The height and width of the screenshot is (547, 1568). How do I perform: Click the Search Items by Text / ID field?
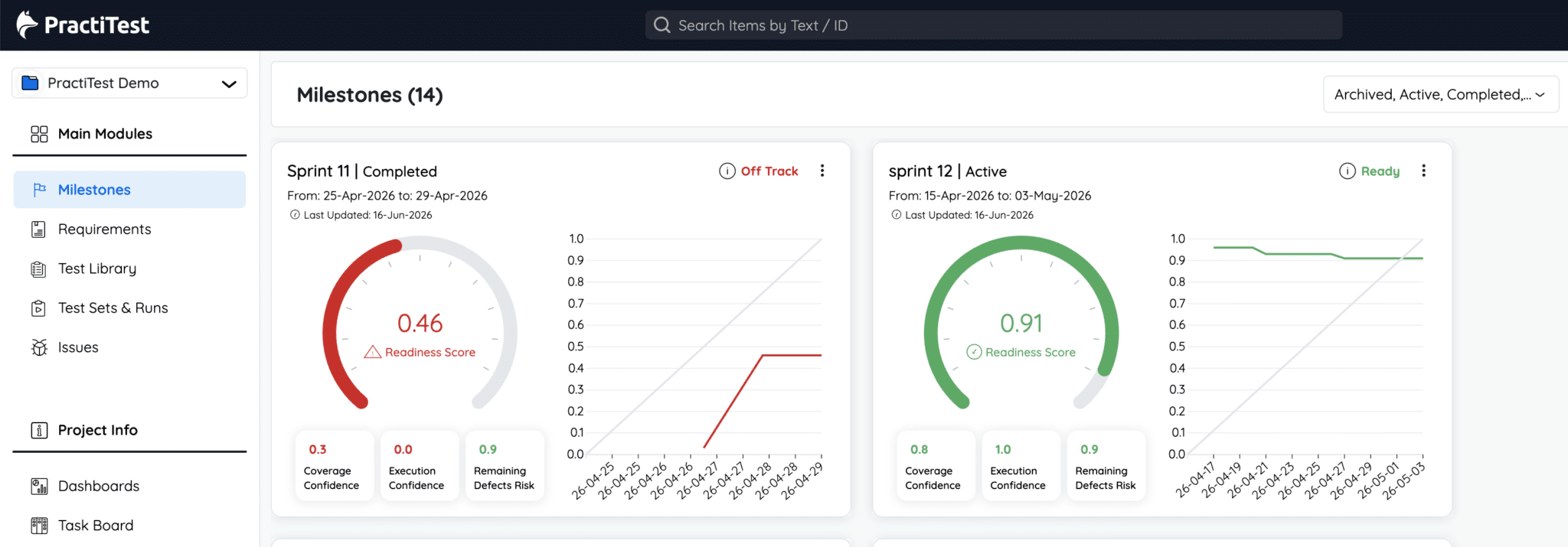coord(994,25)
